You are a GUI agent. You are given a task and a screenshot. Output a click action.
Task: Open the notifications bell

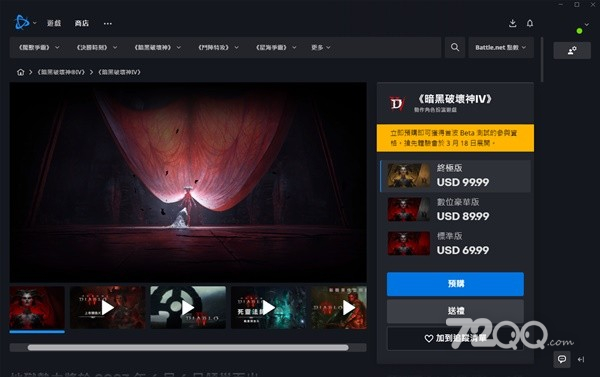click(530, 23)
